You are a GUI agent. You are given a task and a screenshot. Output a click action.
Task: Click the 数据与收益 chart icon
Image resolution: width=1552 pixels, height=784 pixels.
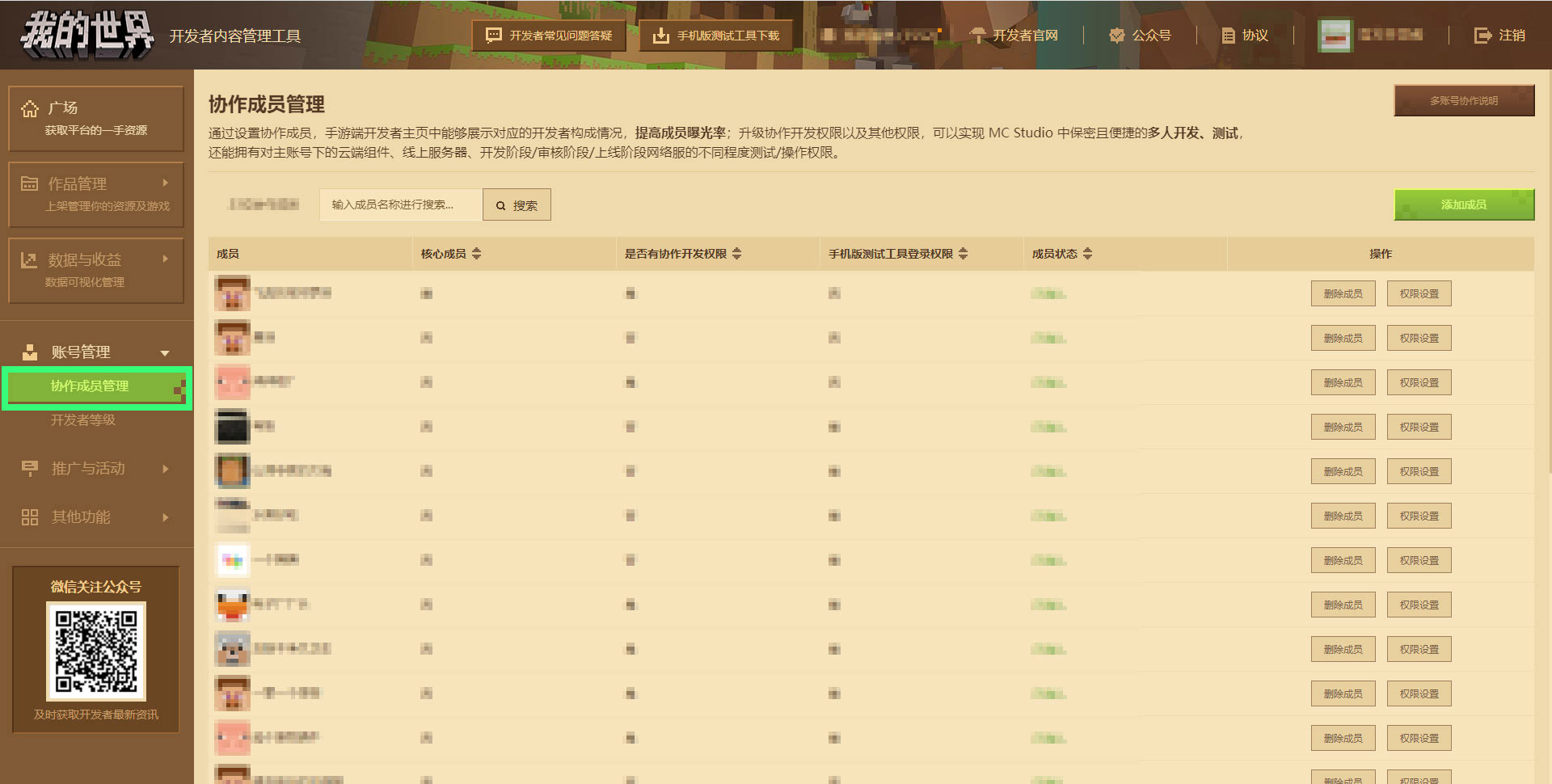pos(29,259)
